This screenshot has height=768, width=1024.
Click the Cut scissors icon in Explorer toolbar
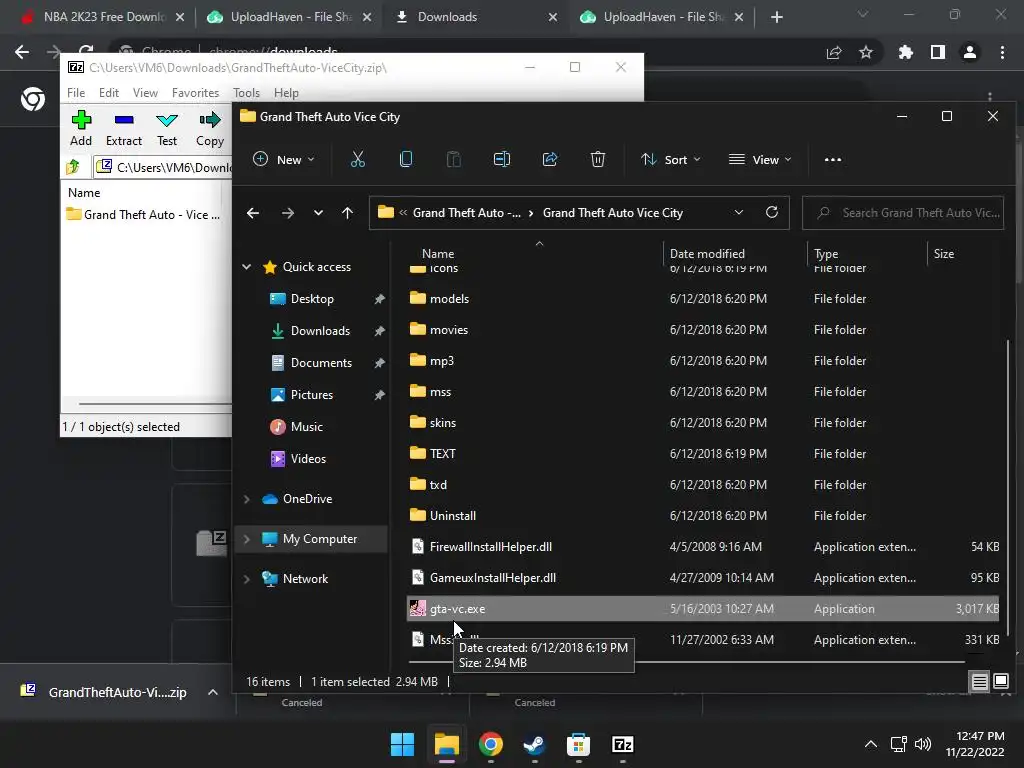coord(357,159)
